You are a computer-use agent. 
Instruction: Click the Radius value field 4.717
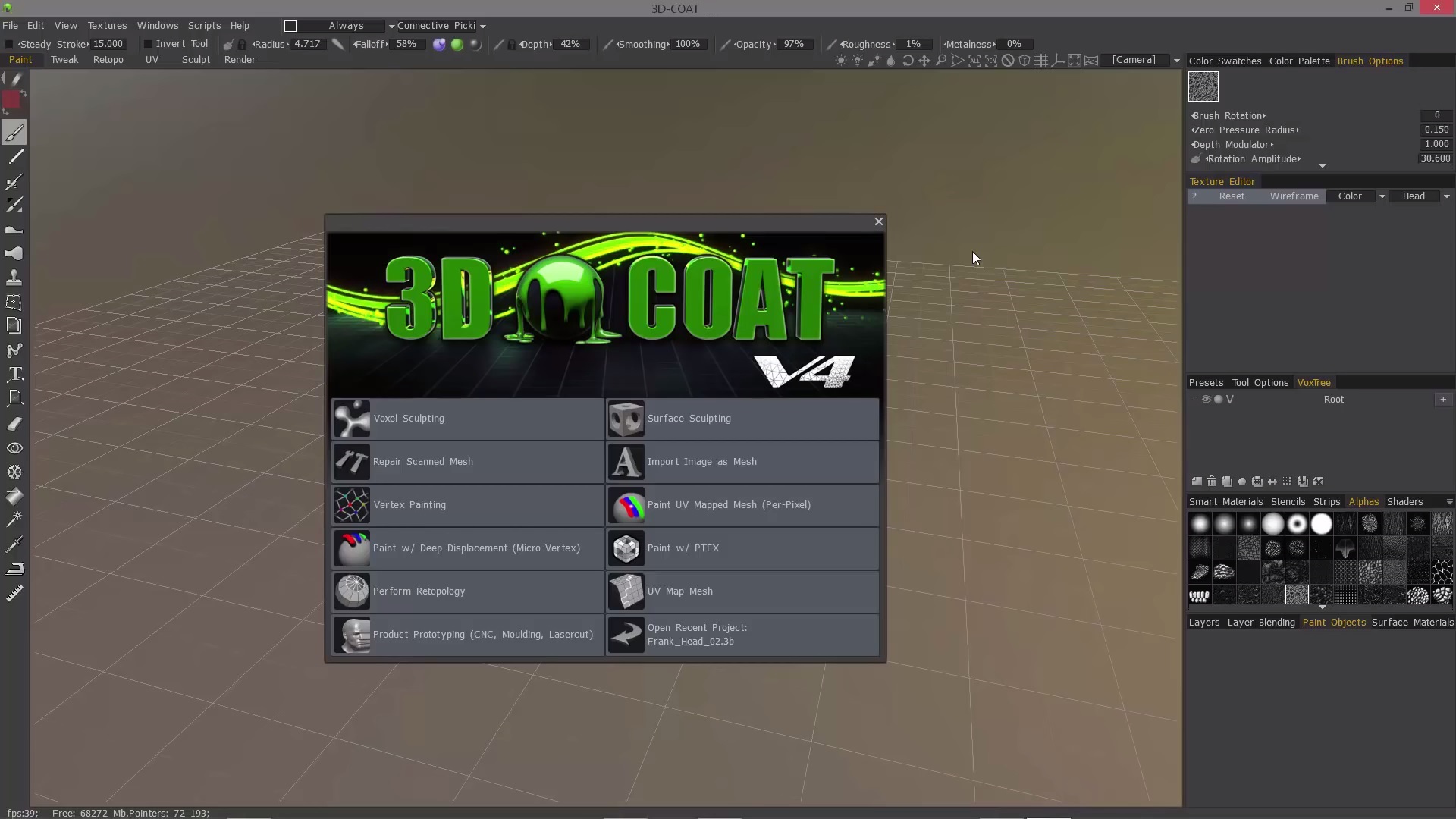point(307,44)
